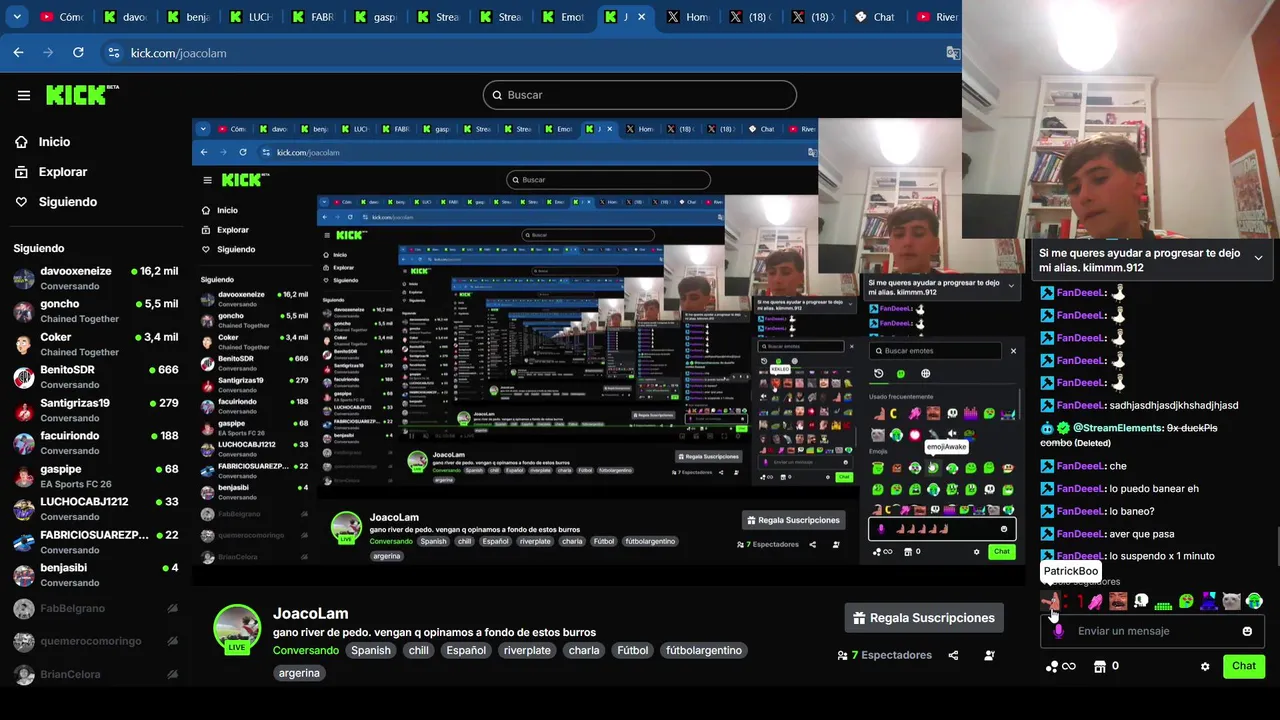Close the active Kick tab
The width and height of the screenshot is (1280, 720).
click(x=641, y=17)
